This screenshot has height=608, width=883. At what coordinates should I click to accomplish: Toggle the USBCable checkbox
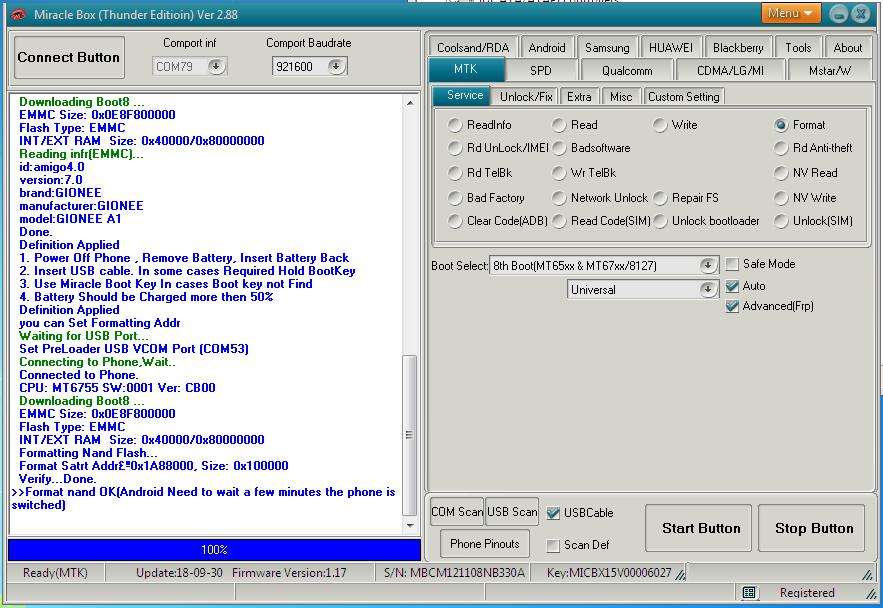point(554,513)
